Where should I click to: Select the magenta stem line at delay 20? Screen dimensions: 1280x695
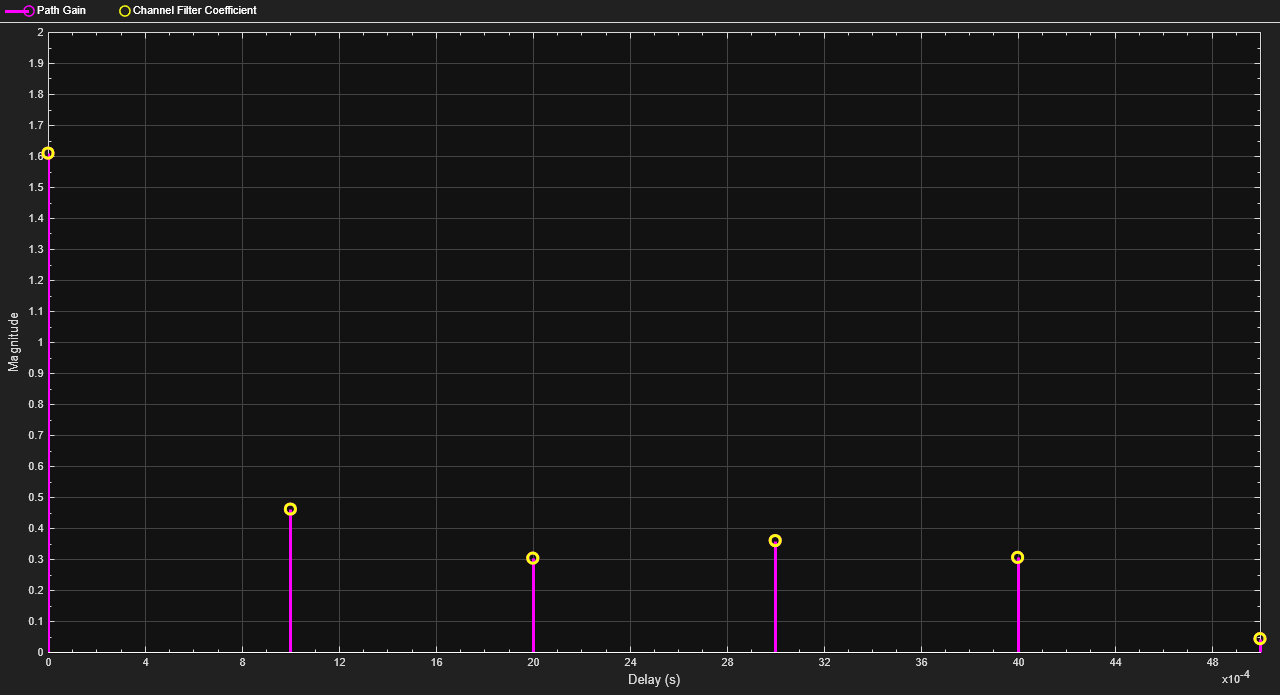click(533, 610)
